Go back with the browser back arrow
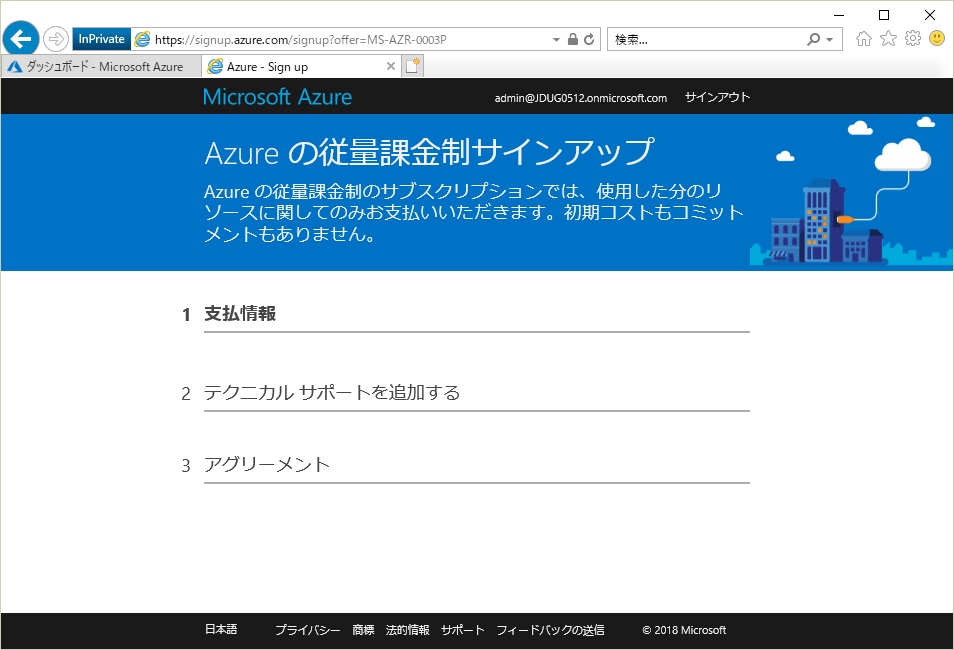954x650 pixels. (x=21, y=39)
